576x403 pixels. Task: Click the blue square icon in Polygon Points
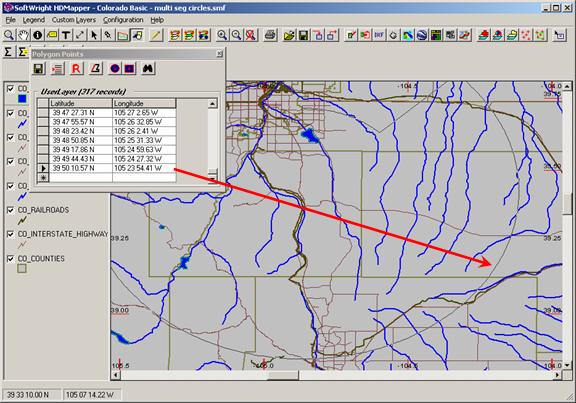[x=129, y=68]
